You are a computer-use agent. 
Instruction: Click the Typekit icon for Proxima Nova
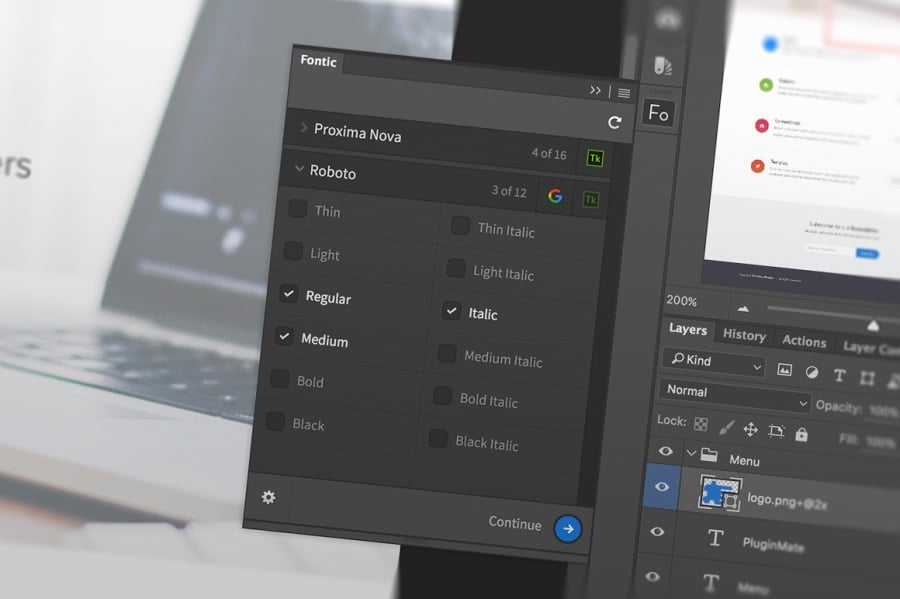tap(594, 158)
